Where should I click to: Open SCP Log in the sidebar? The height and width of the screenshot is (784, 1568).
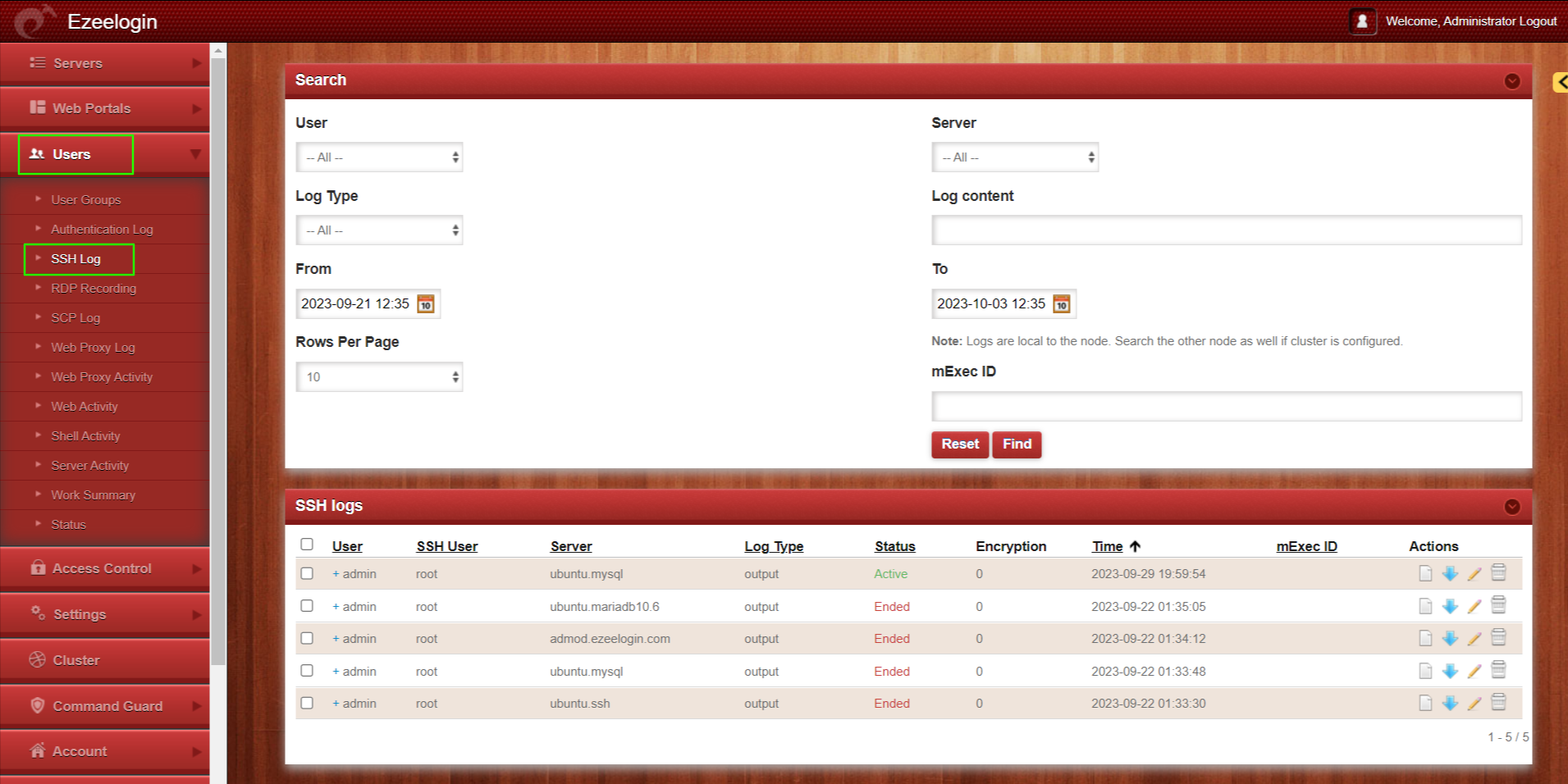pyautogui.click(x=75, y=317)
